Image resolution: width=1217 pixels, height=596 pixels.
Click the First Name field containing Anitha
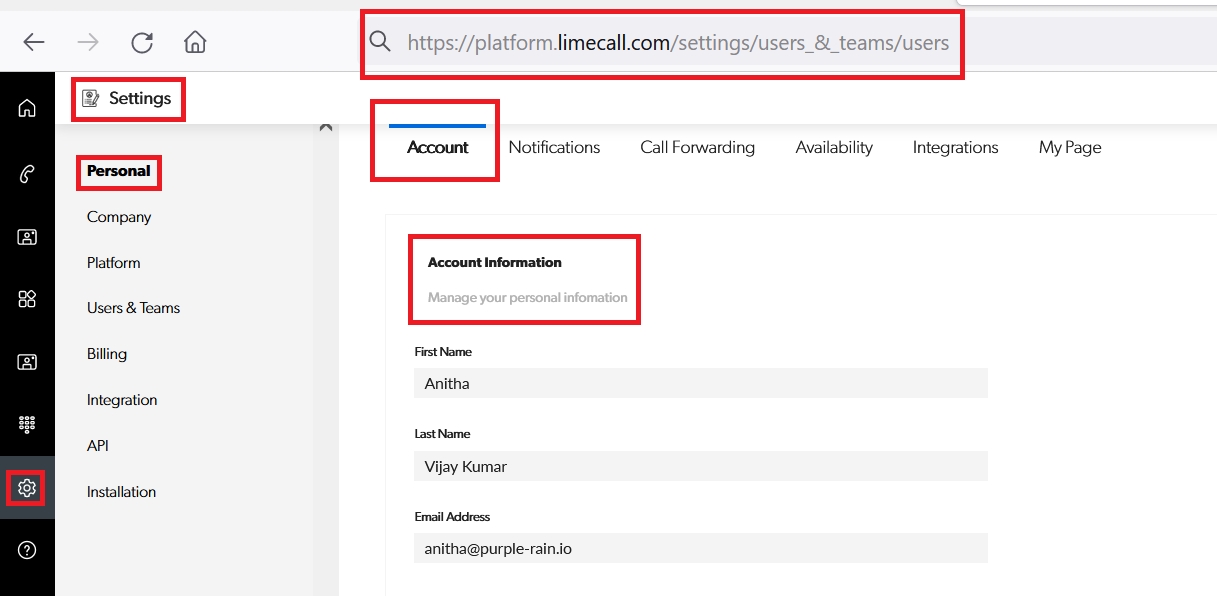tap(700, 383)
